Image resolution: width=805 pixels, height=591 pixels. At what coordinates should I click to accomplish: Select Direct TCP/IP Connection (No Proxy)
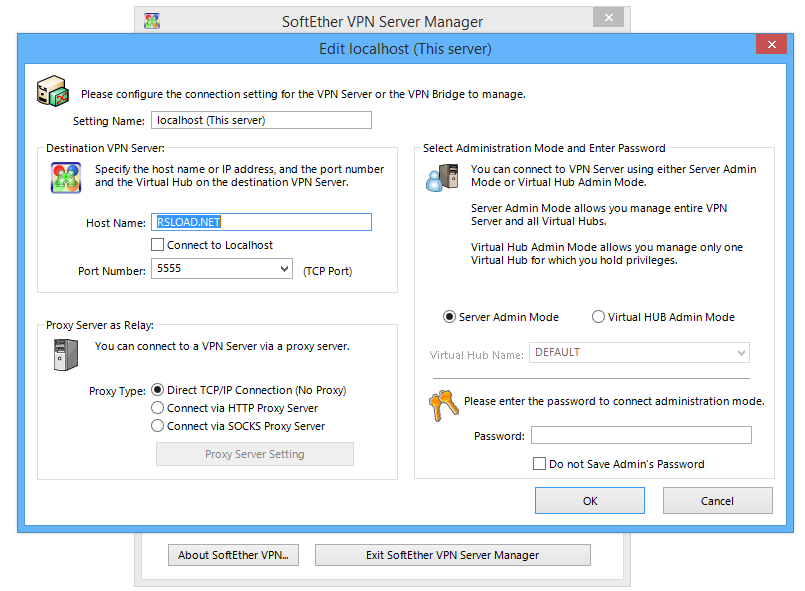click(x=158, y=390)
